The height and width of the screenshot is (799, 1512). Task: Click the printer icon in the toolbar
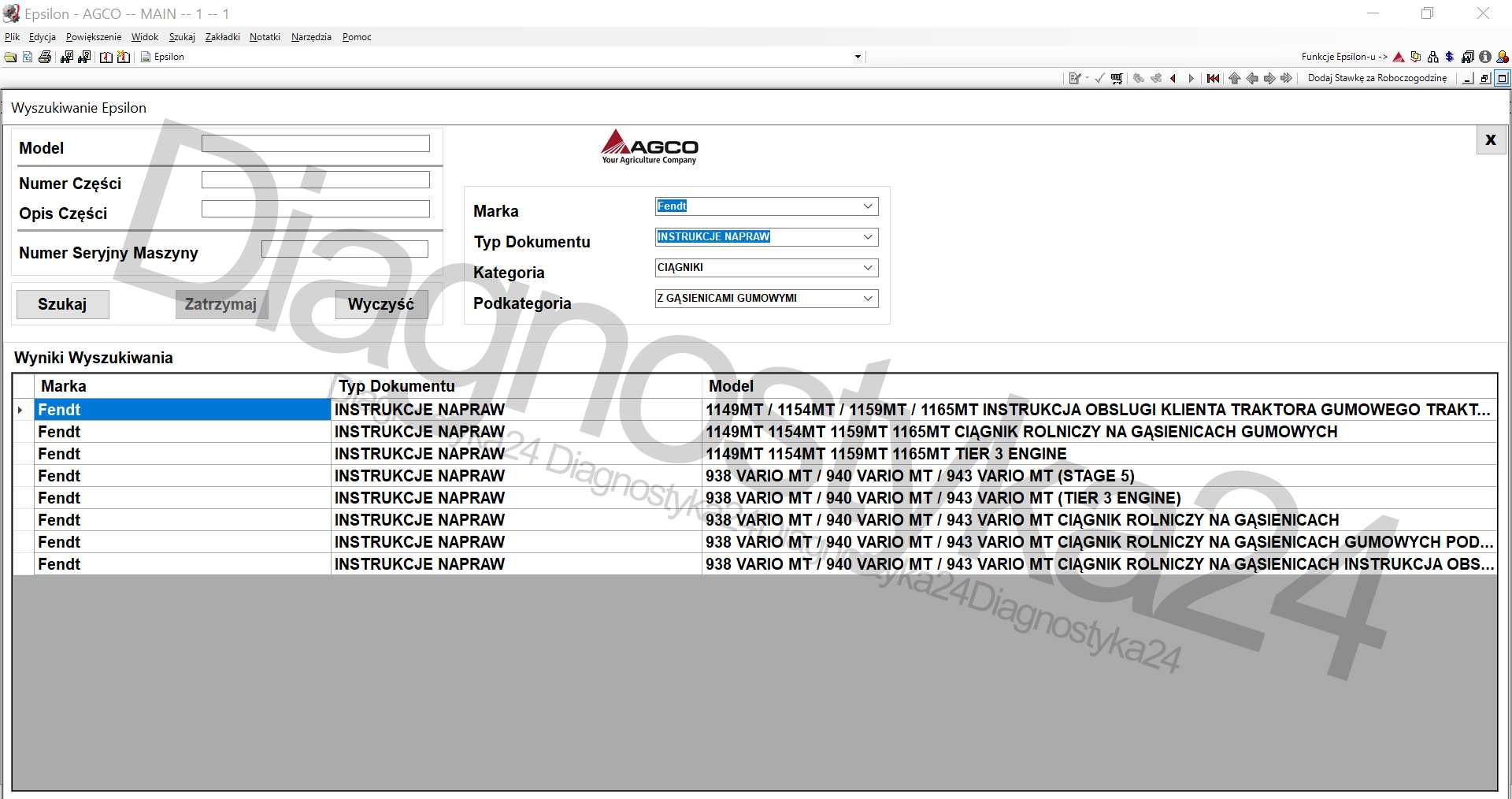[45, 57]
